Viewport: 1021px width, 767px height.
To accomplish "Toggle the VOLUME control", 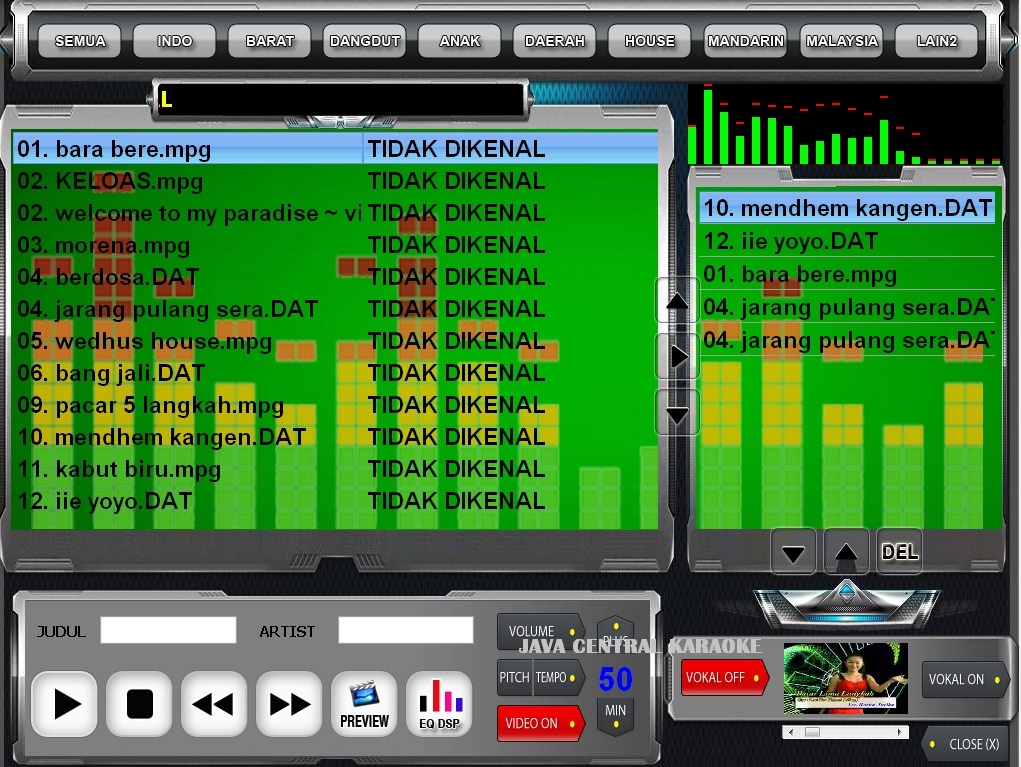I will pos(540,631).
